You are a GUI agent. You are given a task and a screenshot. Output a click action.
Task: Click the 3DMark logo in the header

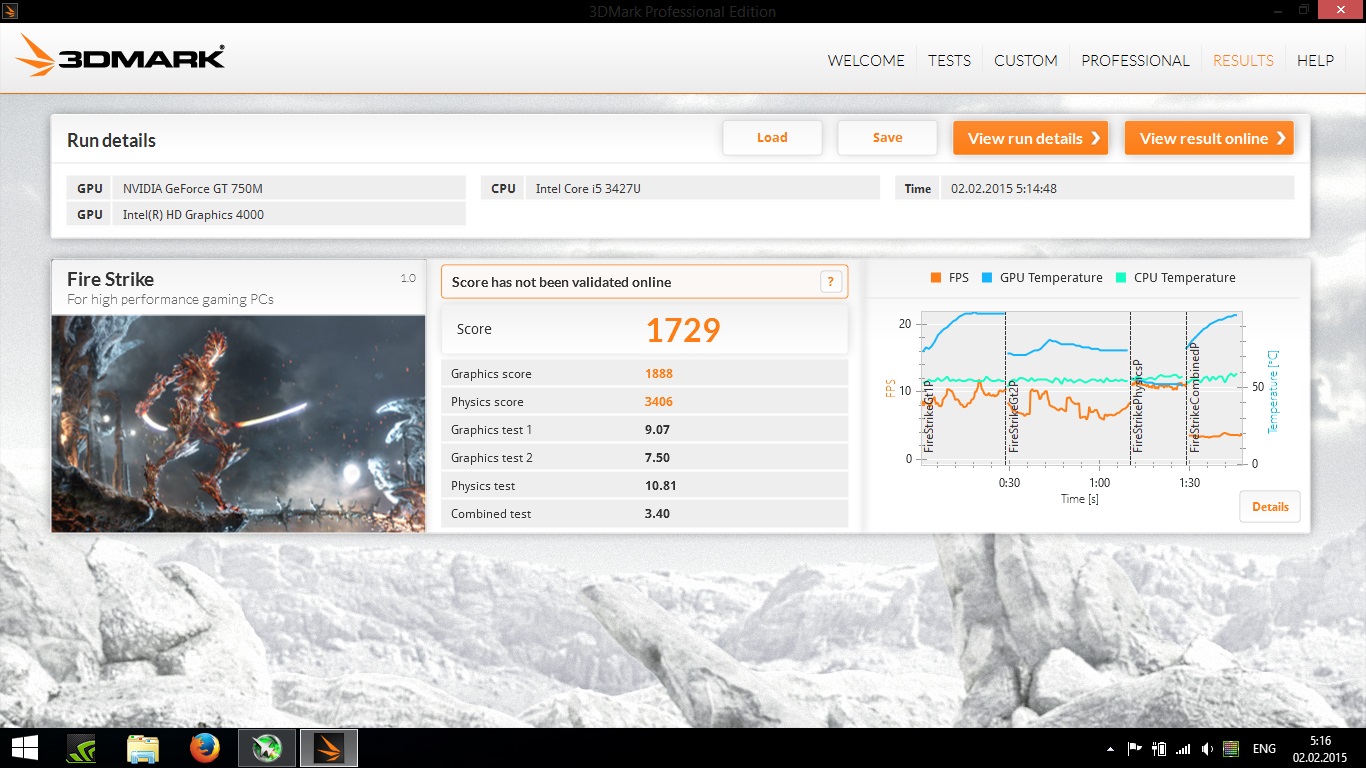click(120, 57)
